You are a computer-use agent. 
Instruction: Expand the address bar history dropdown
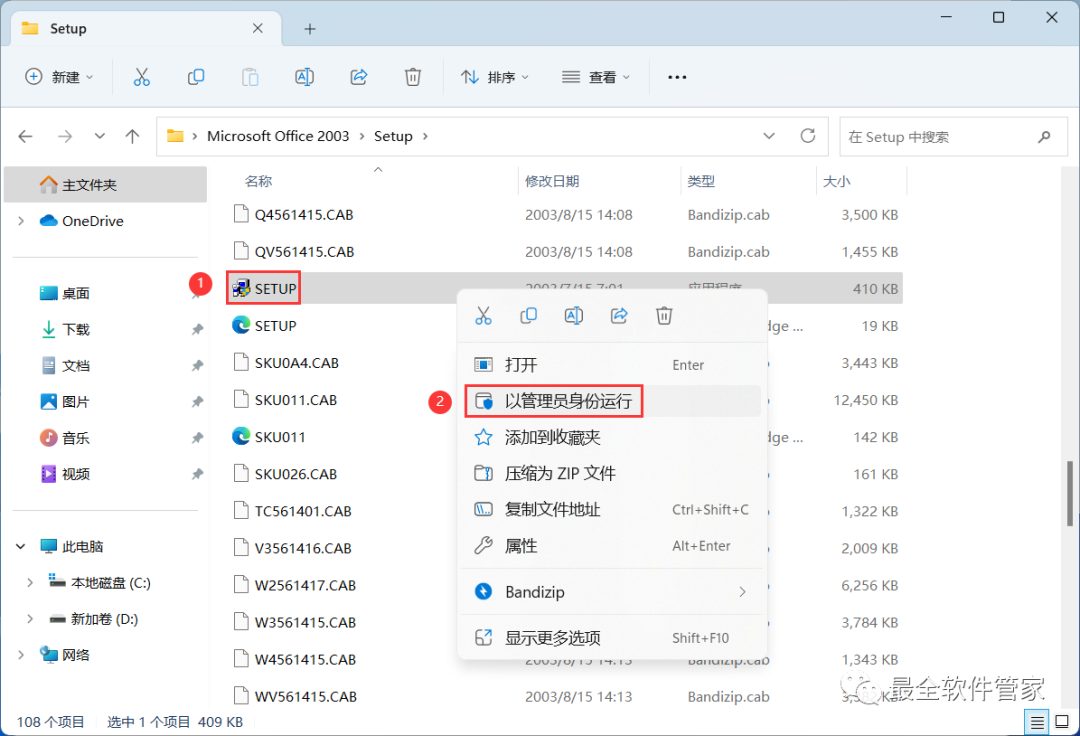pos(769,136)
